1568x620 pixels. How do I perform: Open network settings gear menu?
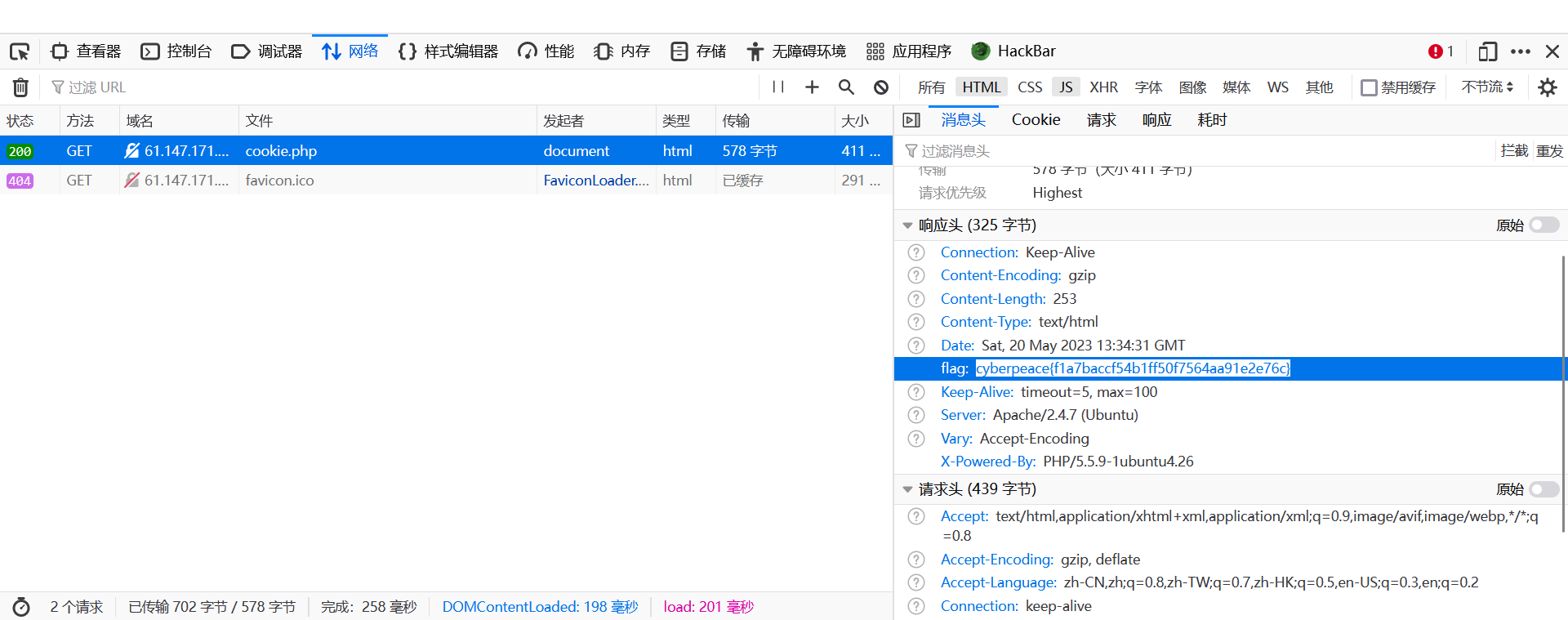click(1547, 87)
